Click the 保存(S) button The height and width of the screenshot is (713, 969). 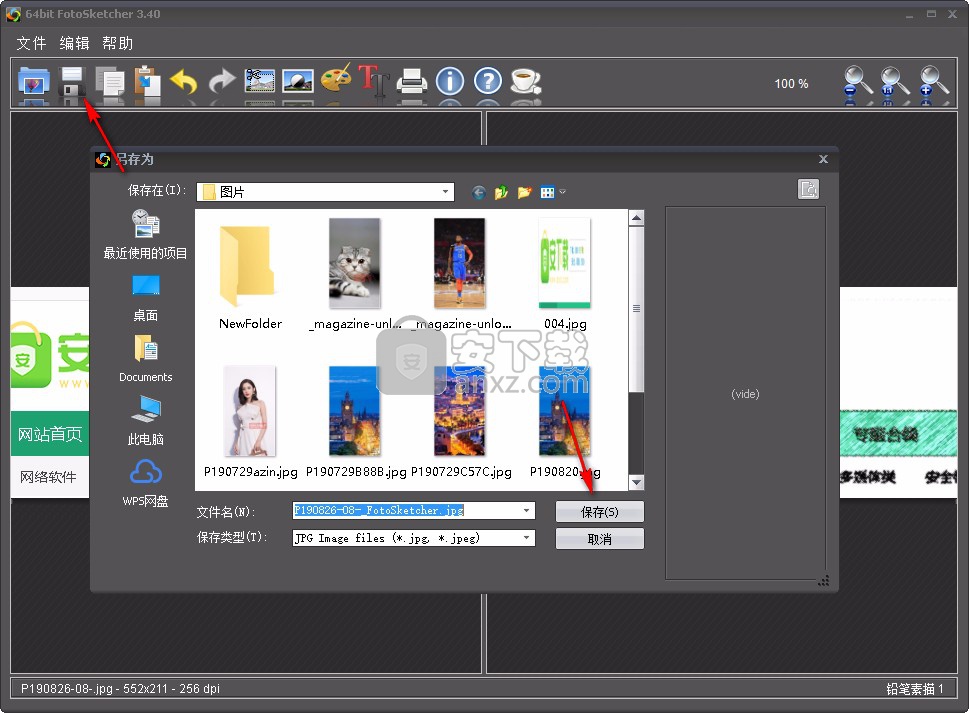click(x=599, y=512)
